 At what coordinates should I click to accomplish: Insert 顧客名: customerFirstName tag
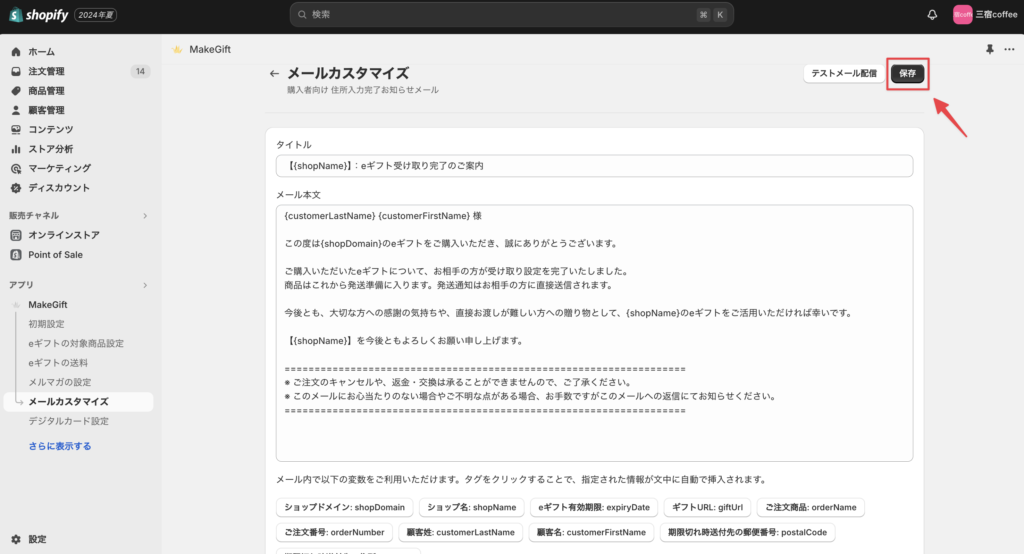click(x=591, y=532)
